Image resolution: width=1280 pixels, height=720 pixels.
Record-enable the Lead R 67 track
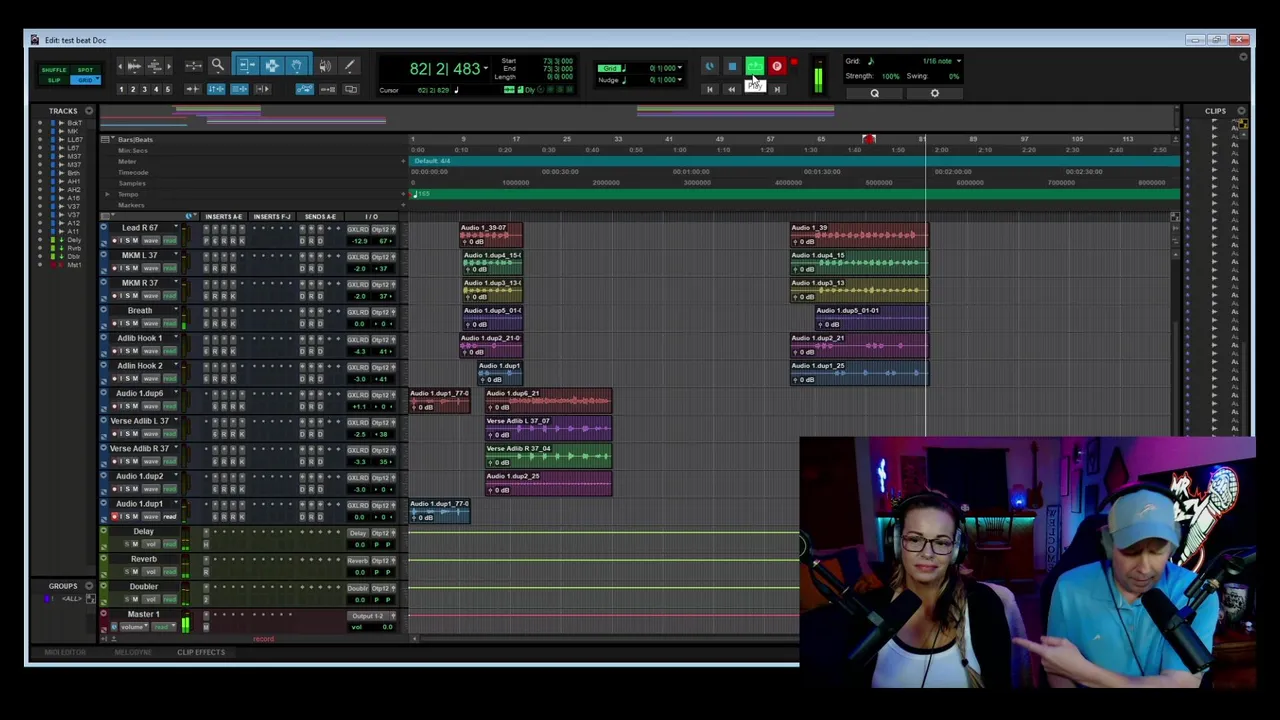[x=115, y=241]
